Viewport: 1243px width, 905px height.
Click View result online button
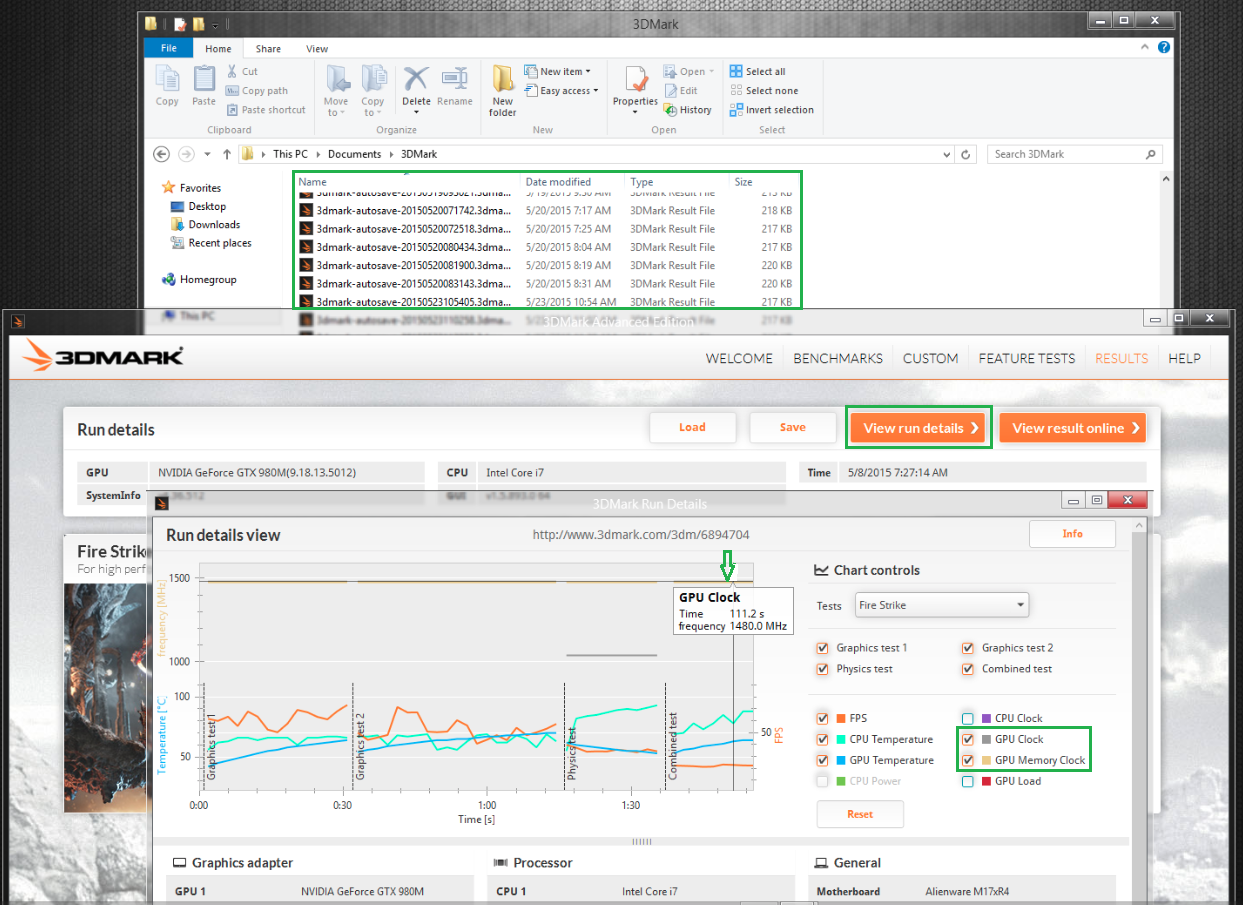pyautogui.click(x=1073, y=428)
